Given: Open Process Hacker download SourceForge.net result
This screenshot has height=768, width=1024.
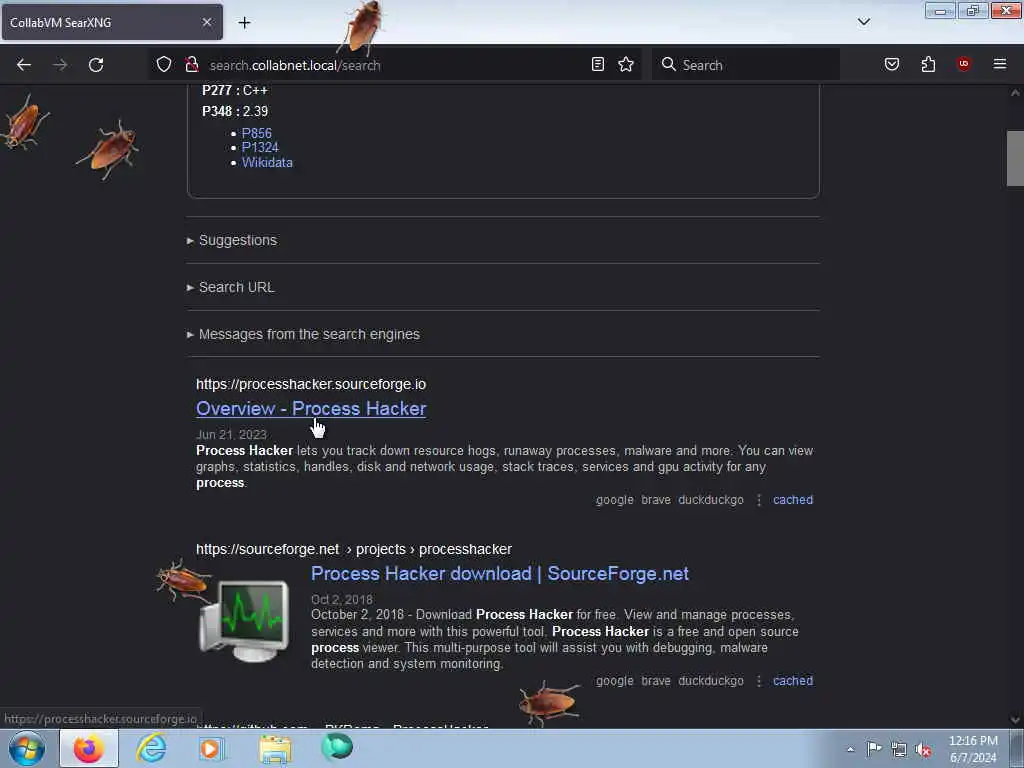Looking at the screenshot, I should click(500, 573).
